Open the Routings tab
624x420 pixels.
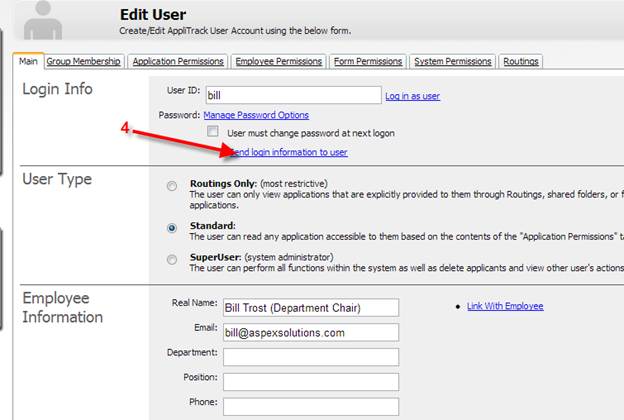[521, 62]
